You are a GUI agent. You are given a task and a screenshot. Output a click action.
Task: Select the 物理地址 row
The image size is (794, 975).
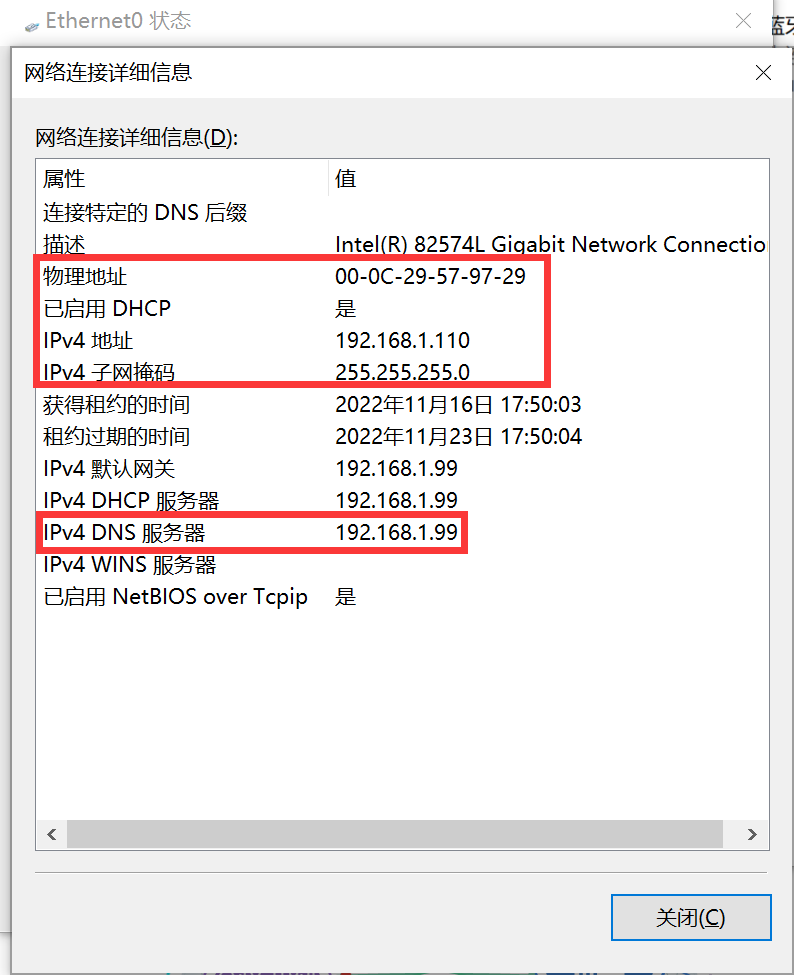[x=86, y=276]
